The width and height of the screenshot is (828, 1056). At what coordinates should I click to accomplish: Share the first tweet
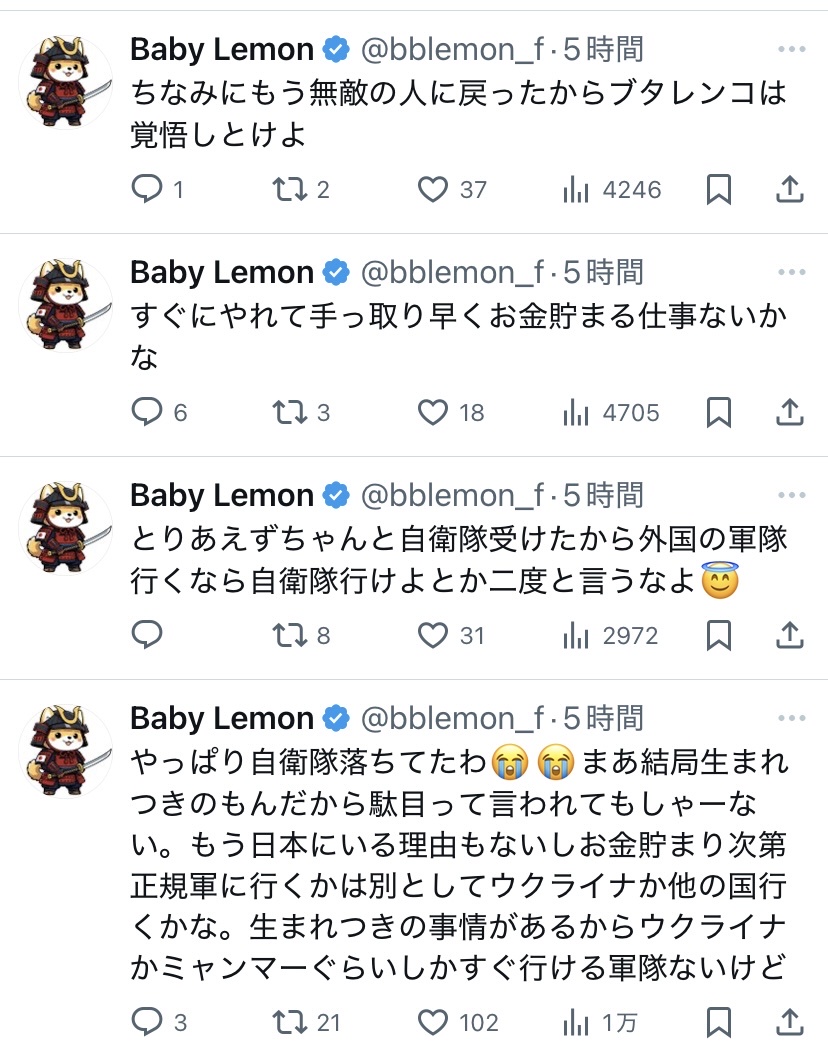pyautogui.click(x=790, y=189)
